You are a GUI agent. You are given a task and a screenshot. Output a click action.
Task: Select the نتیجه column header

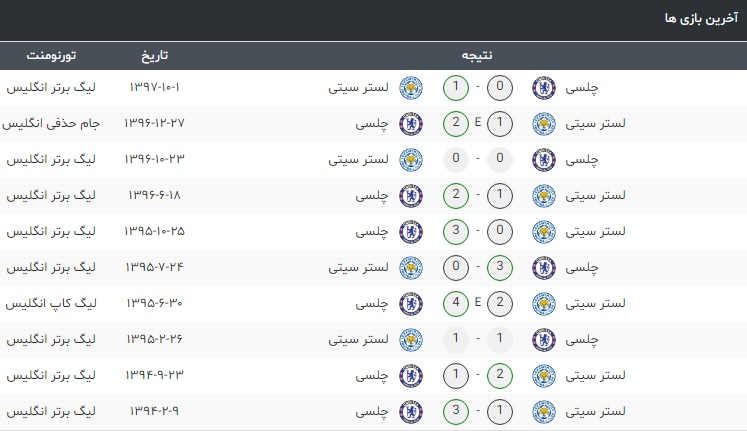point(477,56)
